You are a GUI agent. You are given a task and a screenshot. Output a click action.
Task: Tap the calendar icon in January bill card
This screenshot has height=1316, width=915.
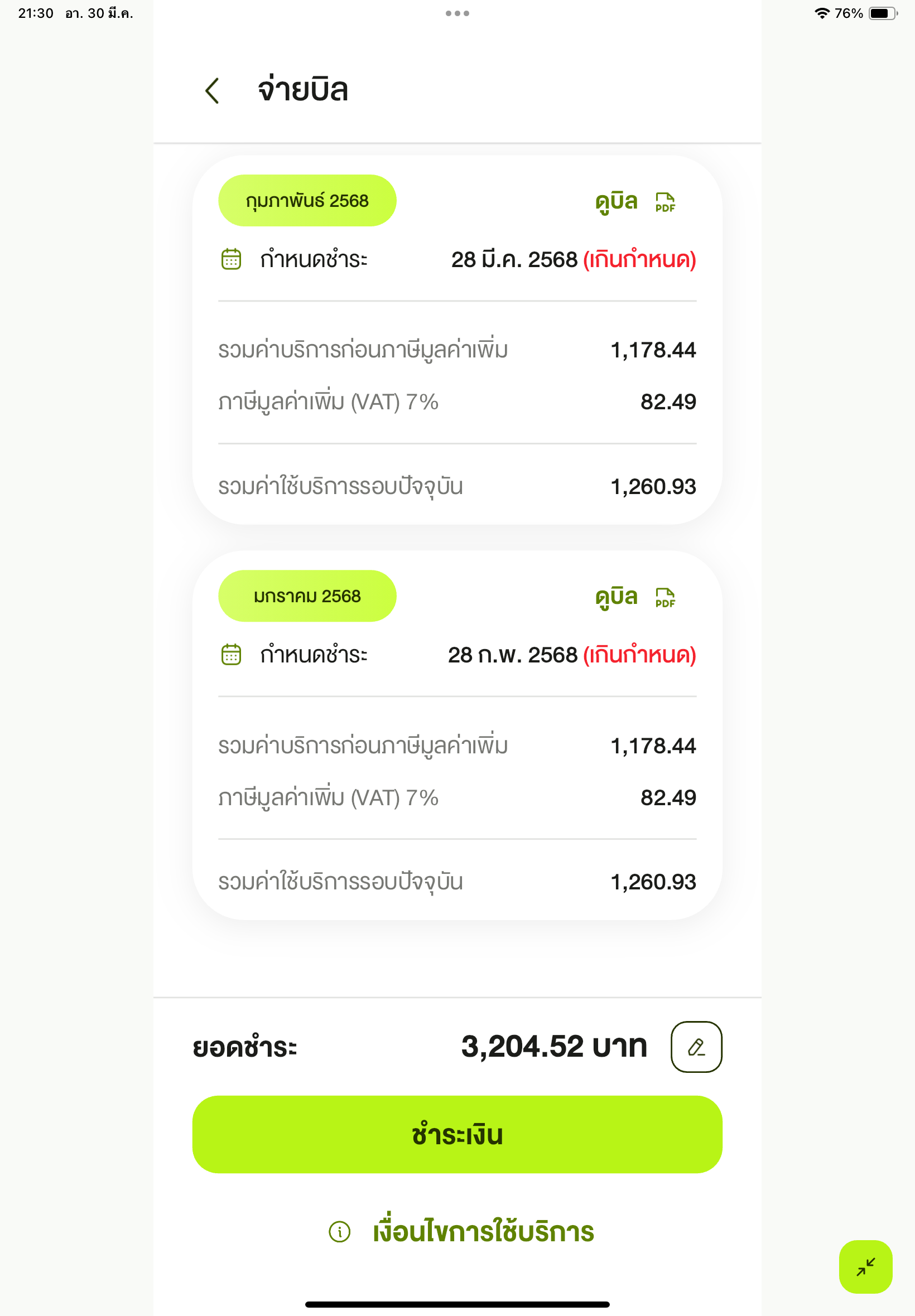pyautogui.click(x=231, y=654)
